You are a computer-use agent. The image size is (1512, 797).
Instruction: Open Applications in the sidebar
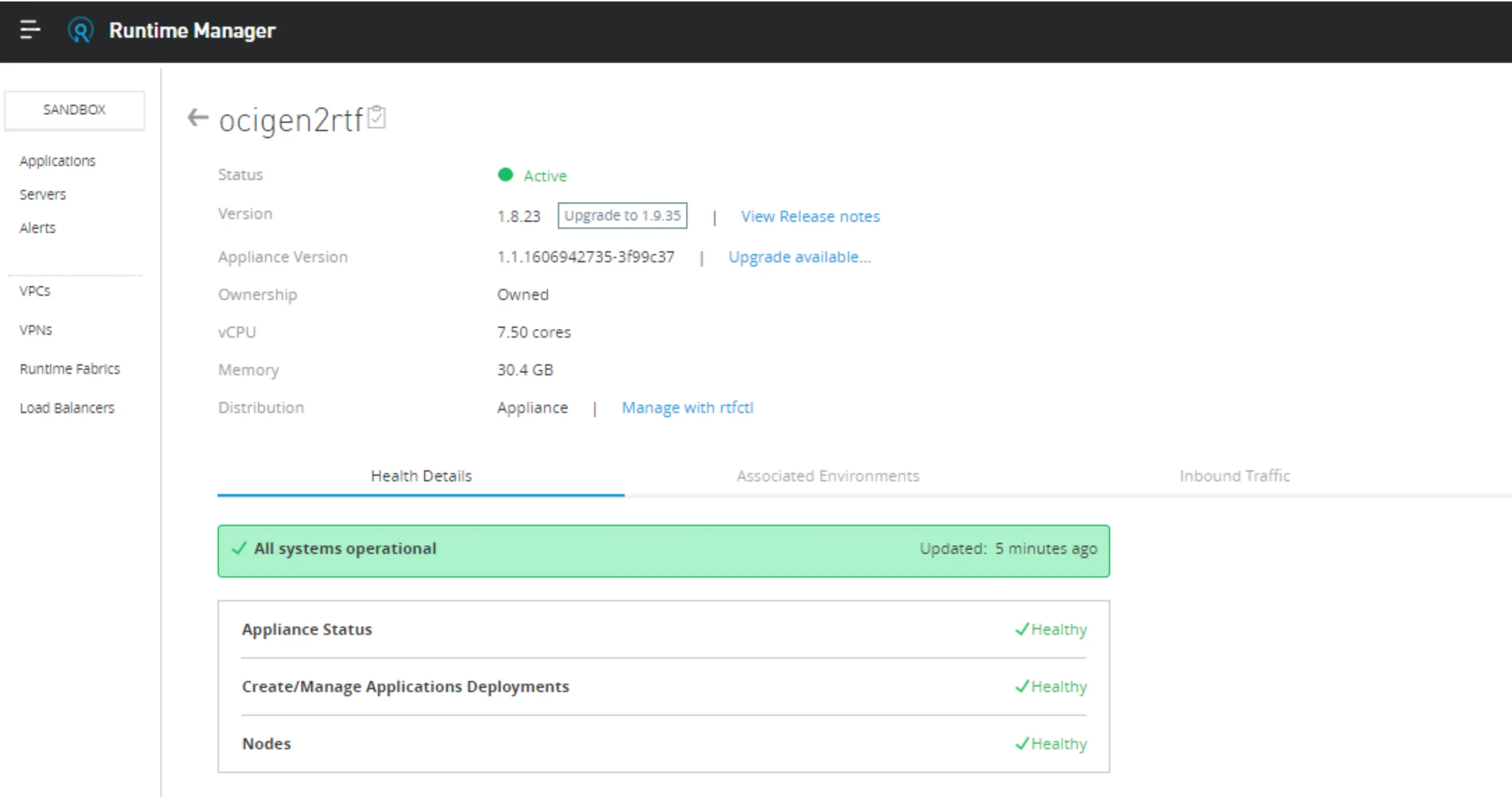(58, 161)
